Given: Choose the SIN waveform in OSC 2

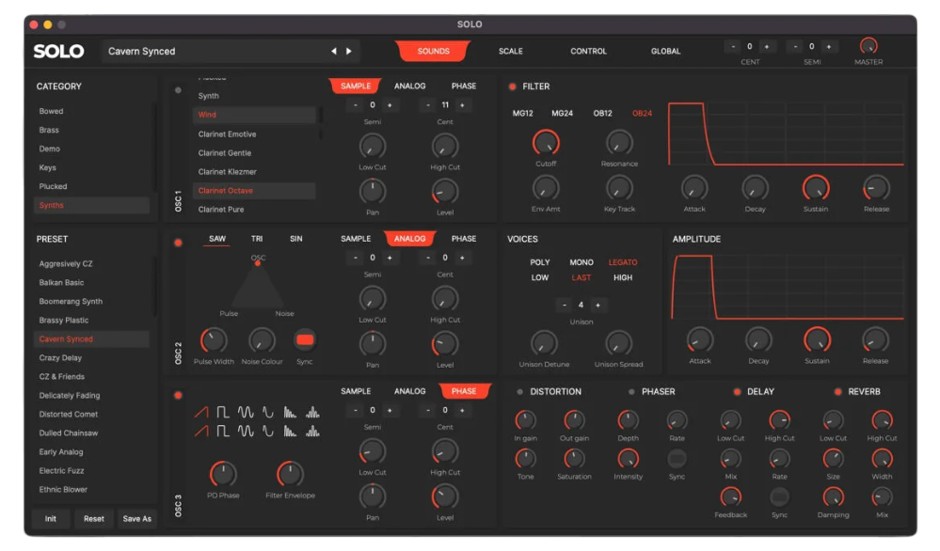Looking at the screenshot, I should pos(296,239).
